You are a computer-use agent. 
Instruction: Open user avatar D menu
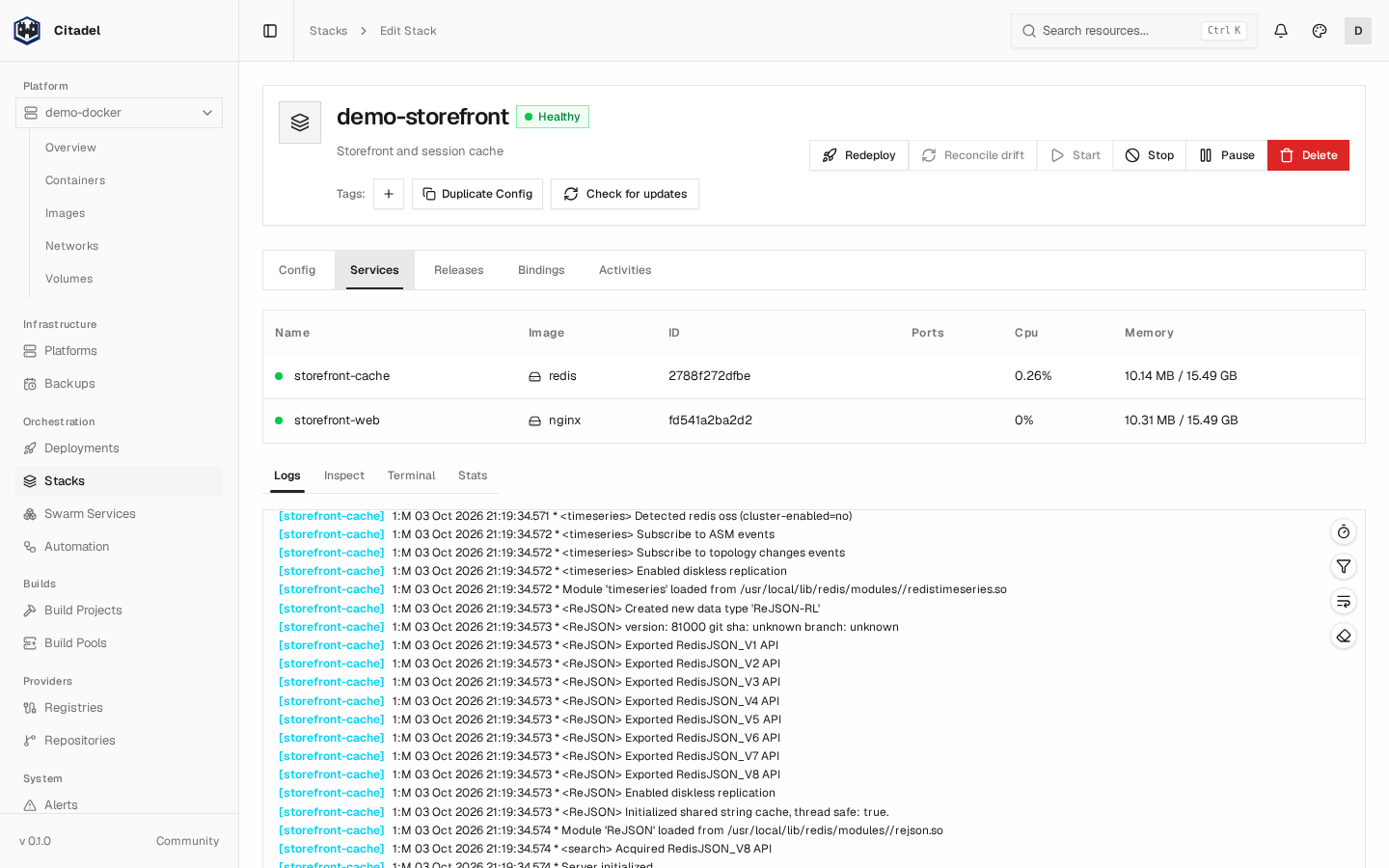[1358, 31]
